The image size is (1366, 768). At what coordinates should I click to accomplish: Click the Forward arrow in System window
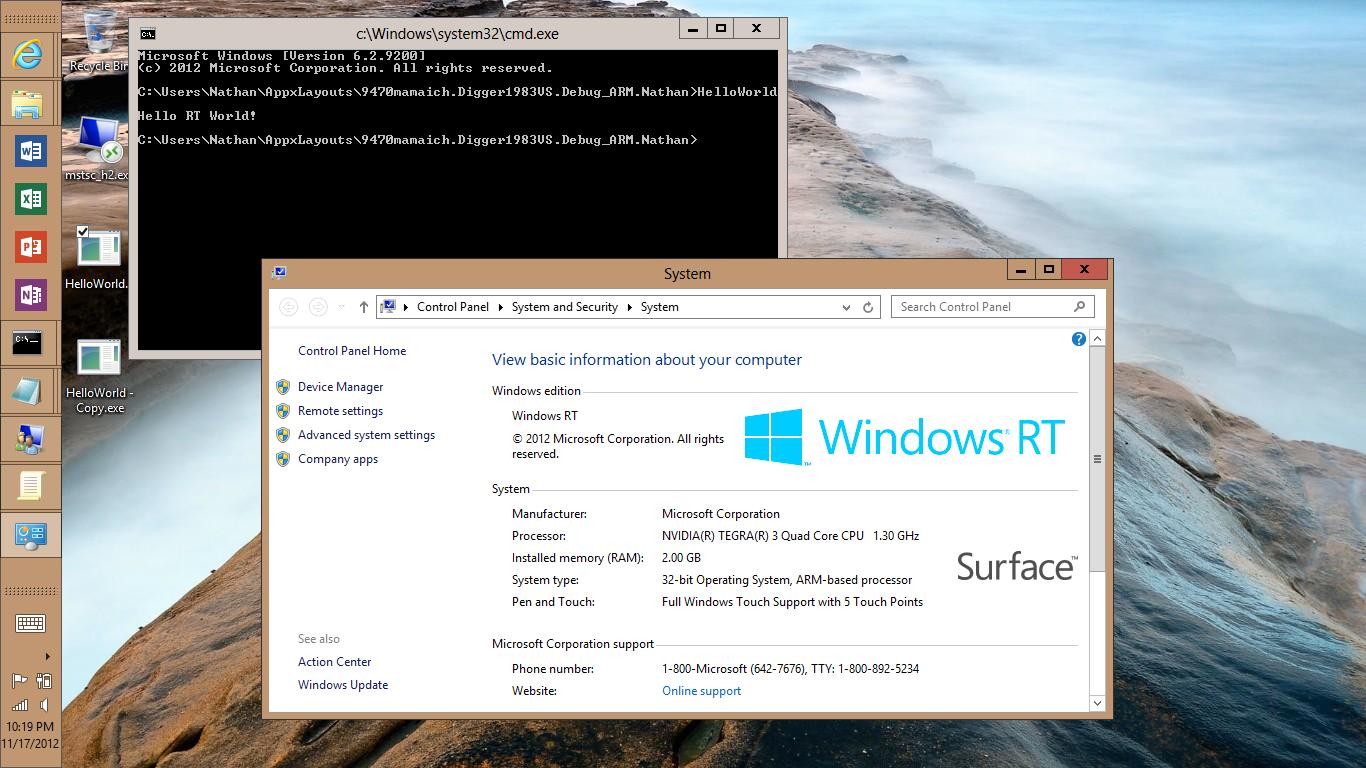(x=318, y=307)
